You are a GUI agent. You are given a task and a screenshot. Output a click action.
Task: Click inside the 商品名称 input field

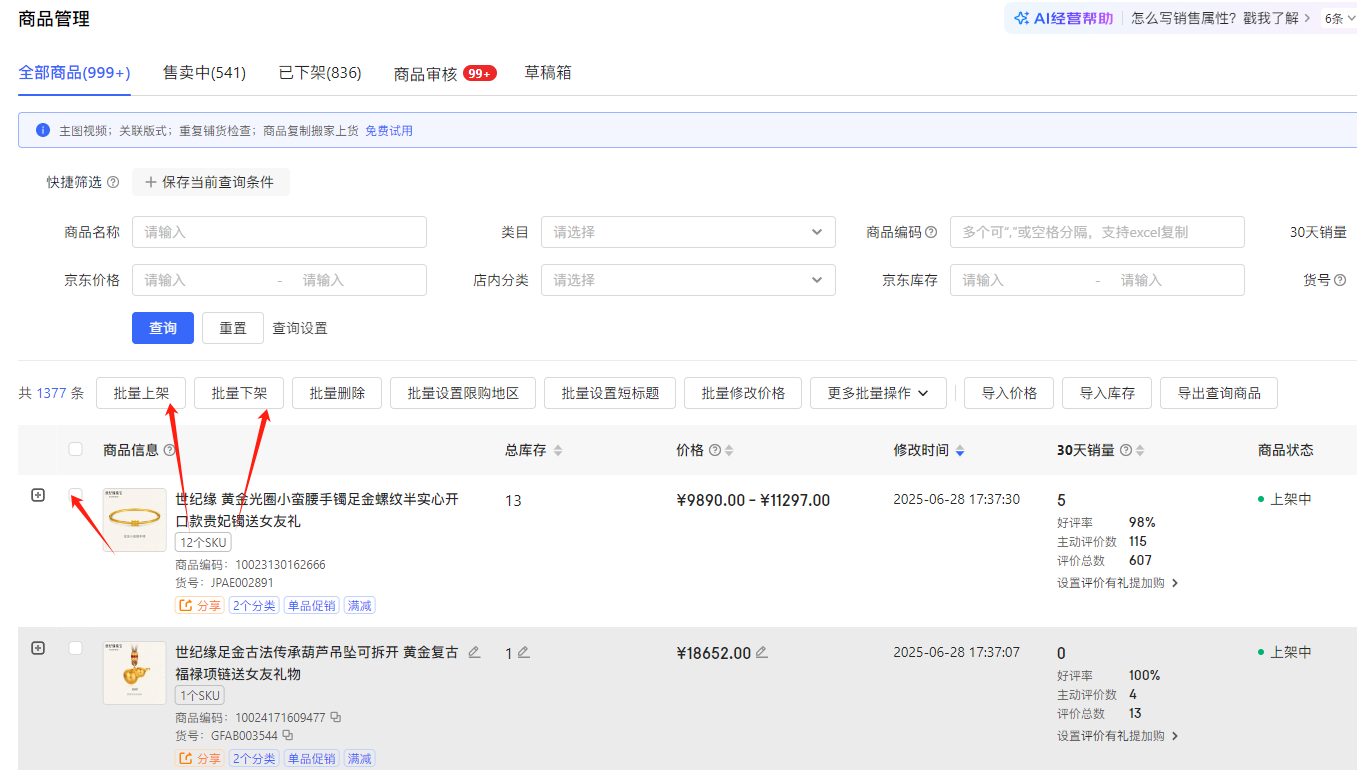tap(279, 232)
